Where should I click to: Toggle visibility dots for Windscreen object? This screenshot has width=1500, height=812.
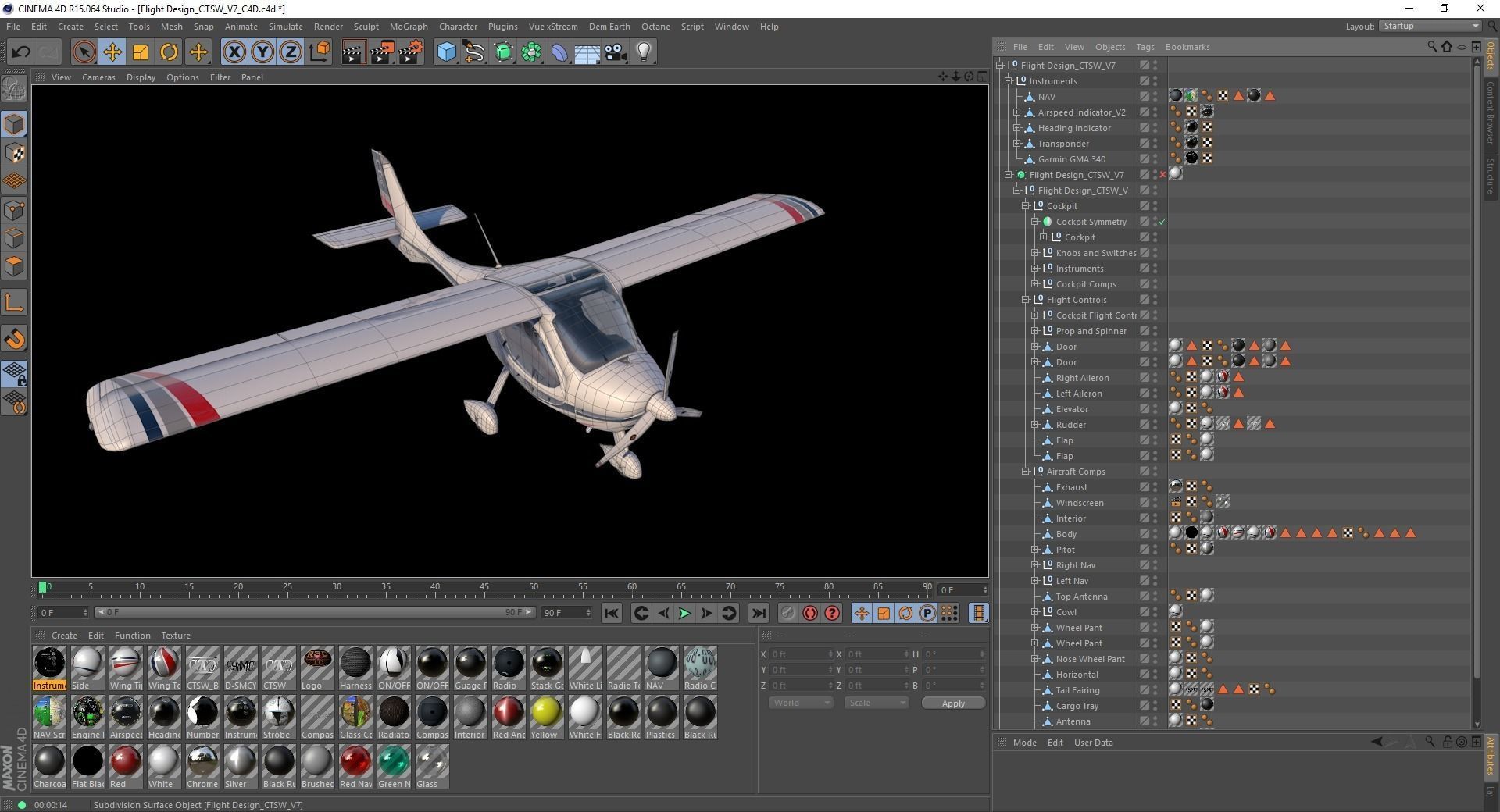[1155, 503]
